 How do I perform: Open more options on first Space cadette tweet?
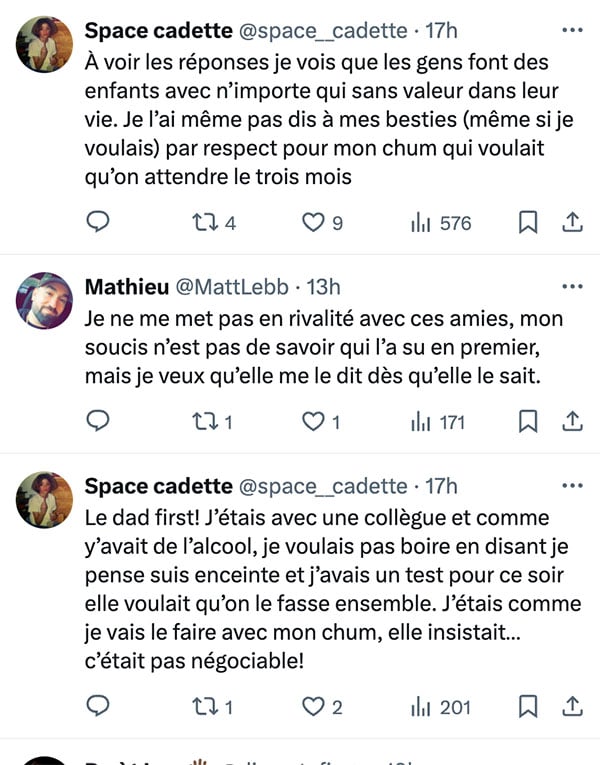[x=572, y=30]
